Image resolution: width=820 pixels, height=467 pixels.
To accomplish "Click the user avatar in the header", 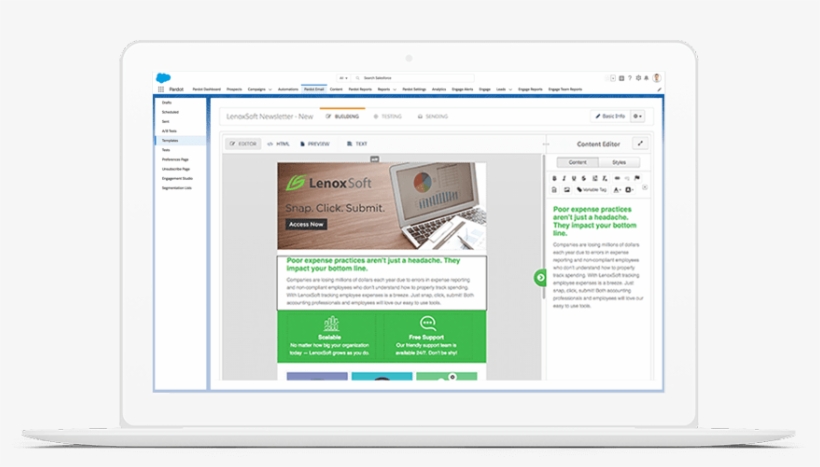I will (657, 78).
